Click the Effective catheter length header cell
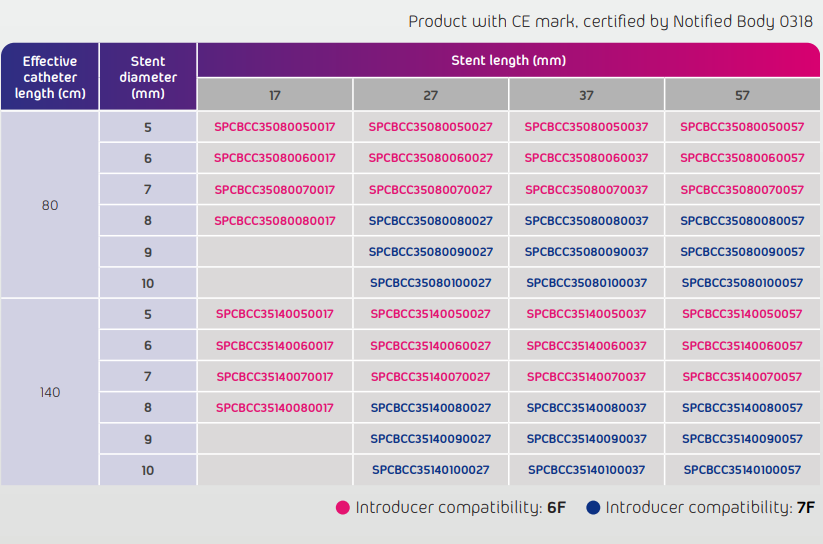Image resolution: width=823 pixels, height=544 pixels. click(x=50, y=77)
